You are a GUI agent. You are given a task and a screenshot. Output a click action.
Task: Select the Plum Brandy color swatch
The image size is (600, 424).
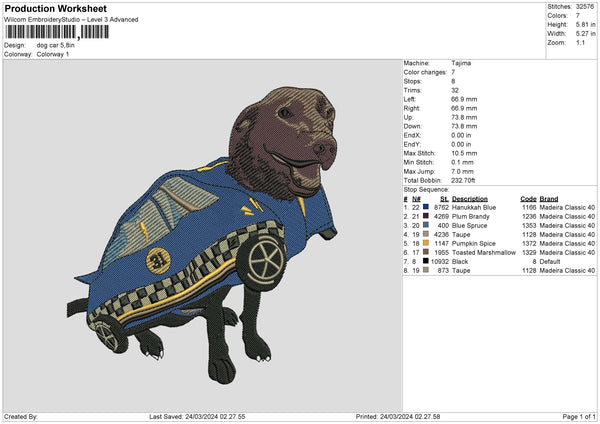click(x=426, y=215)
